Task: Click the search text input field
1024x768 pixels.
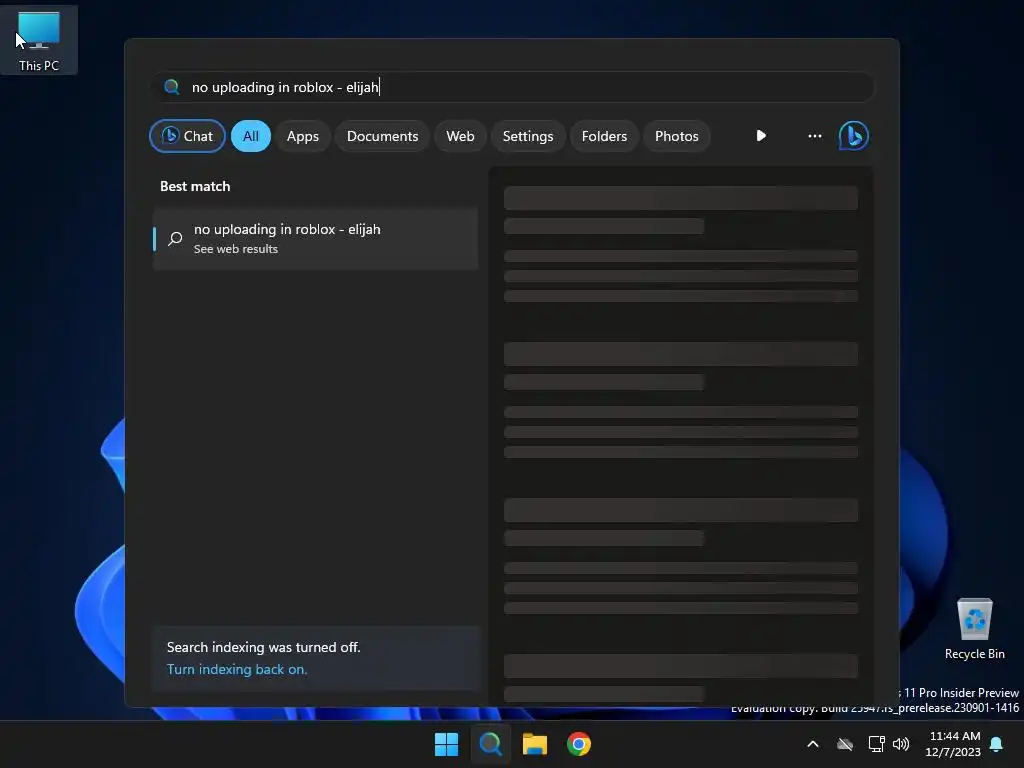Action: click(513, 87)
